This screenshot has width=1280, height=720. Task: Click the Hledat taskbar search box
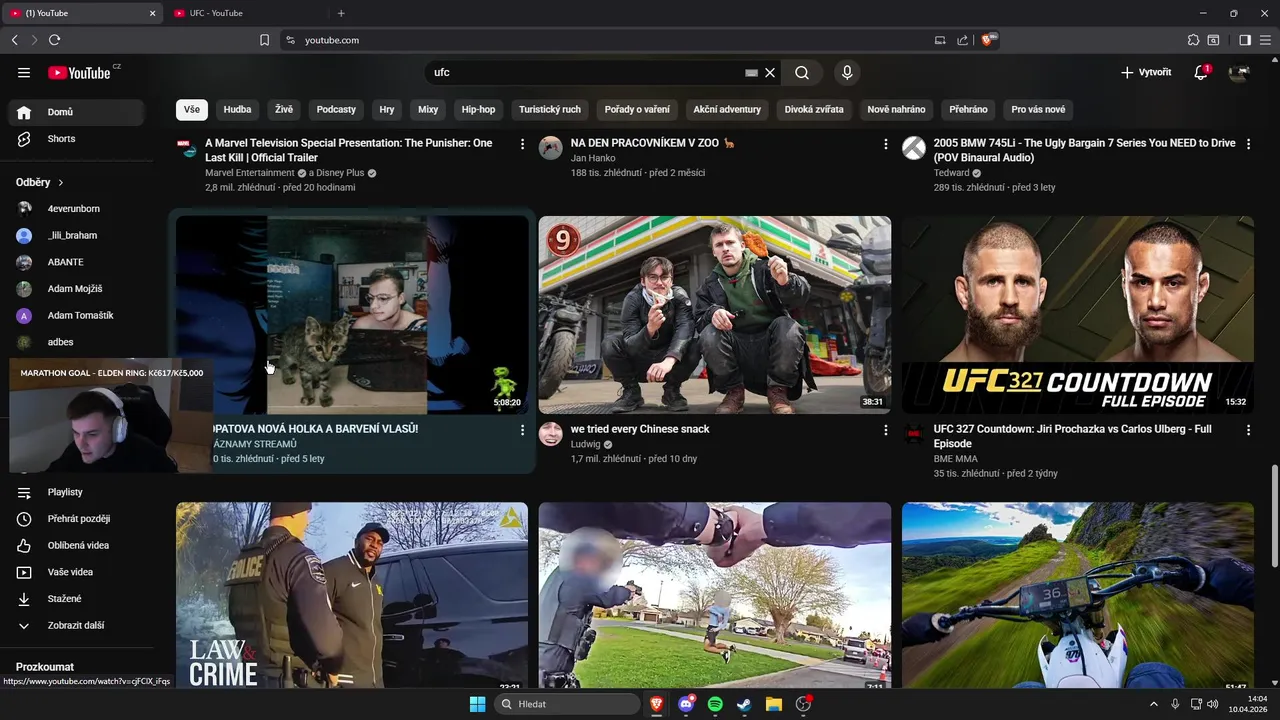point(567,704)
